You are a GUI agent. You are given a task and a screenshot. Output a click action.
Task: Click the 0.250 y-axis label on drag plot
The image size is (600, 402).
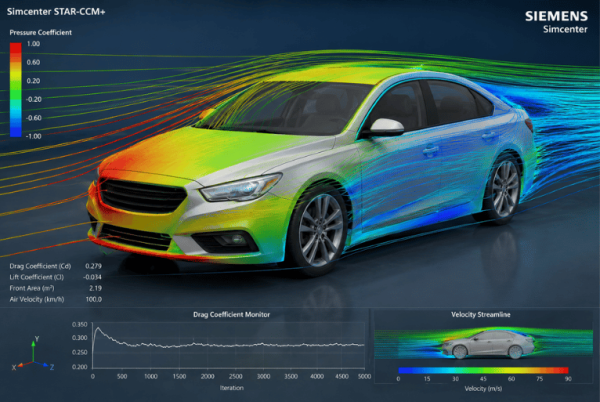coord(80,352)
